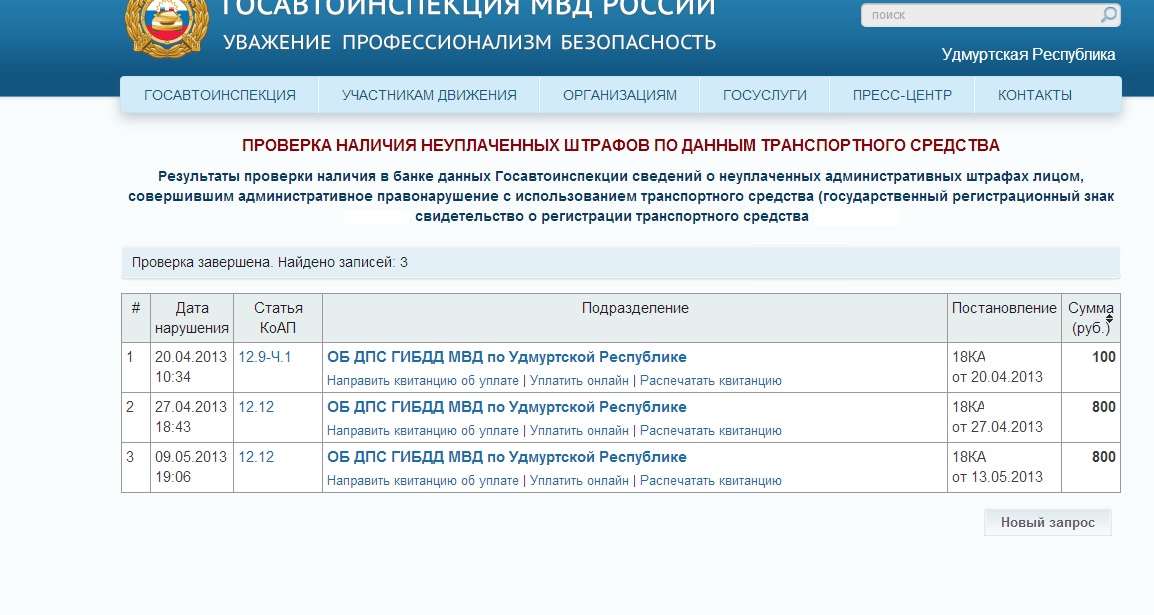Image resolution: width=1154 pixels, height=615 pixels.
Task: Open ОБ ДПС ГИБДД division link in row 3
Action: [x=506, y=457]
